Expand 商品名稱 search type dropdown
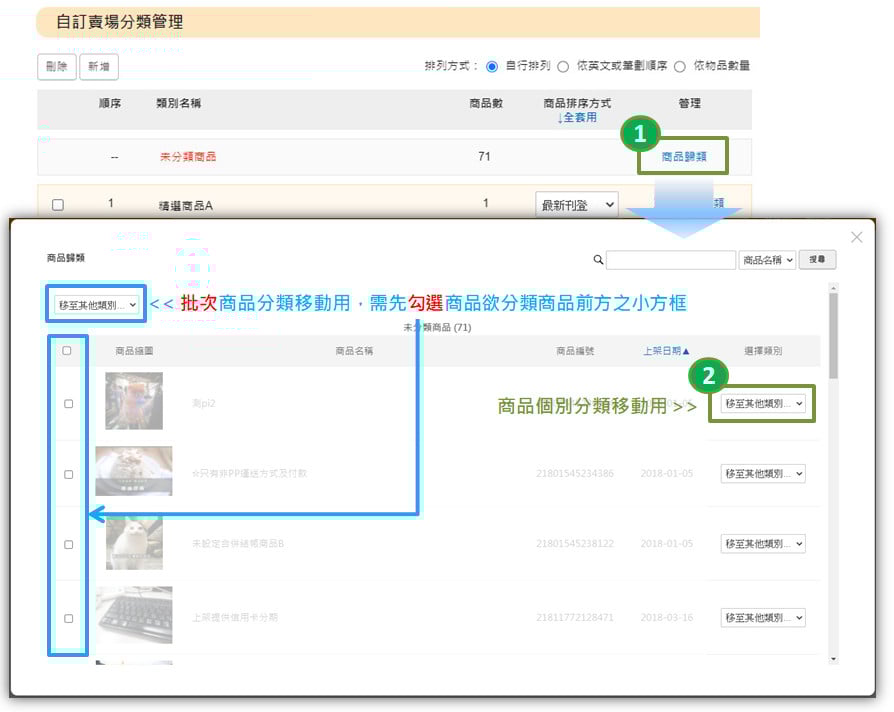The image size is (894, 712). point(768,260)
